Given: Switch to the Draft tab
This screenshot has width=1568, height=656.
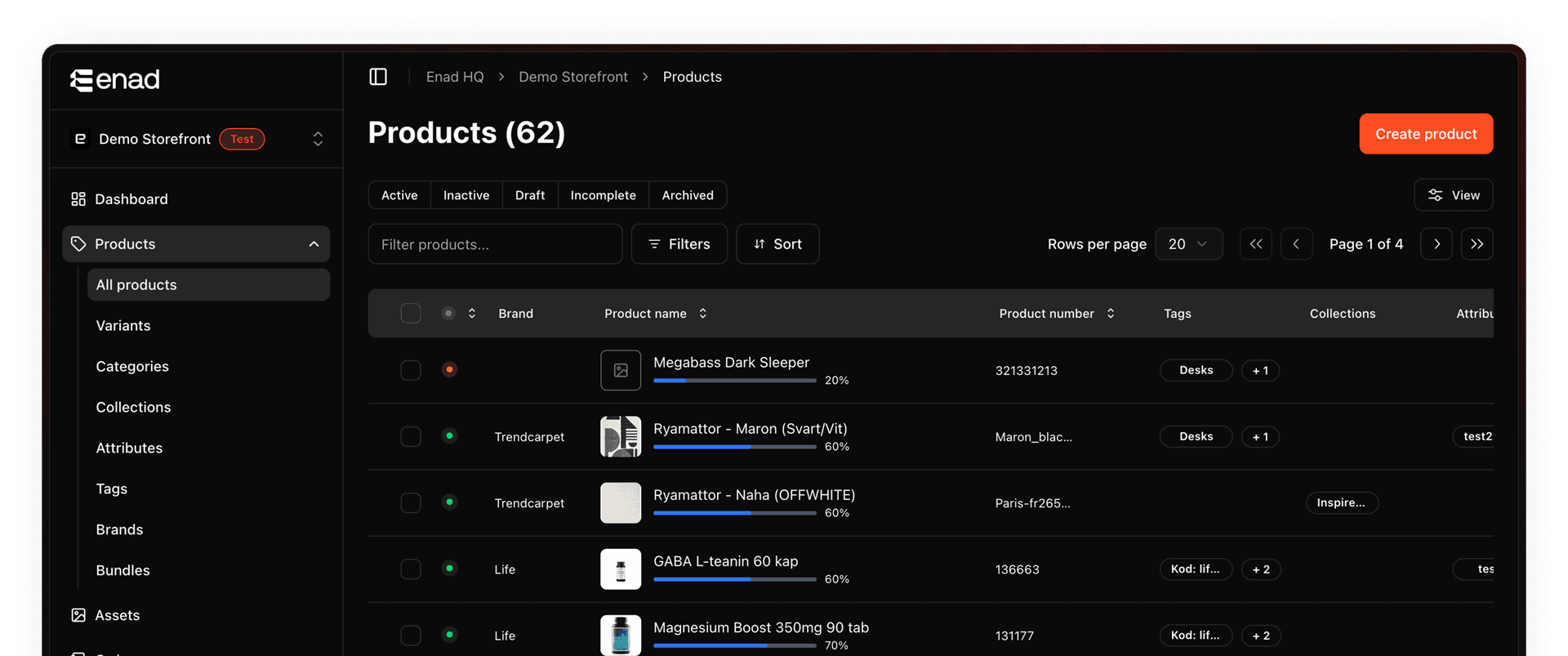Looking at the screenshot, I should tap(530, 195).
